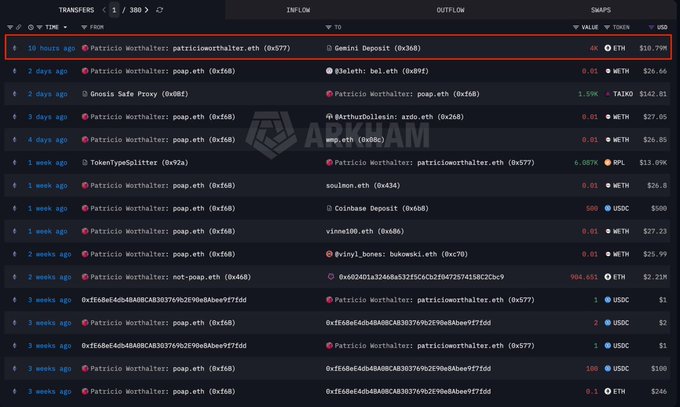Open @ArthurDollesin: ardo.eth (0x268) address
Viewport: 680px width, 407px height.
pos(399,117)
